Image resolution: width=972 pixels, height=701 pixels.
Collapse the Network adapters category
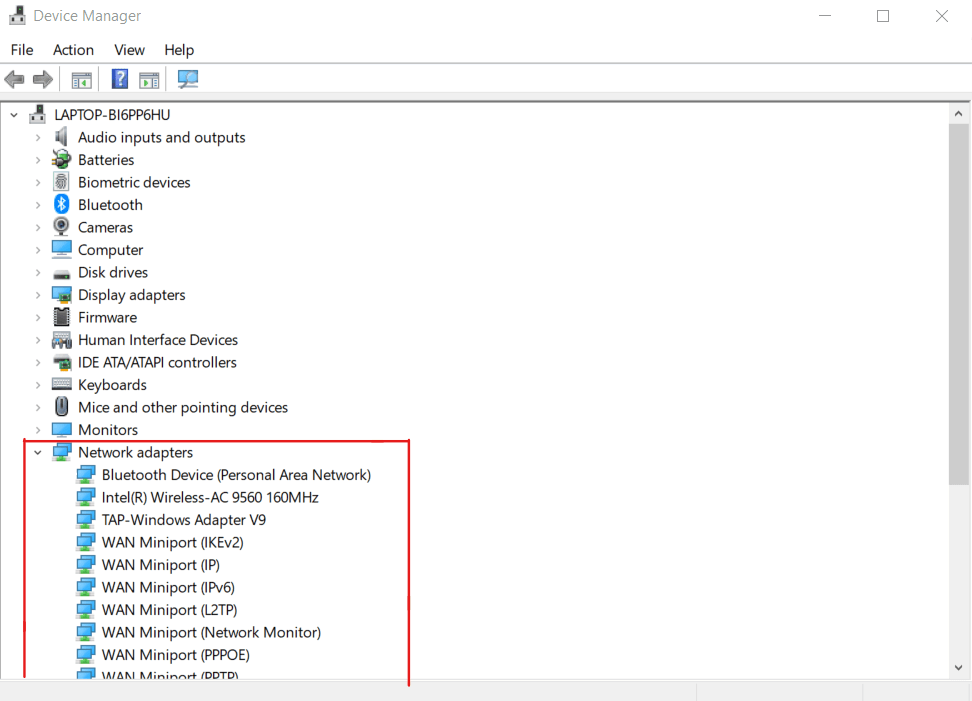click(38, 453)
